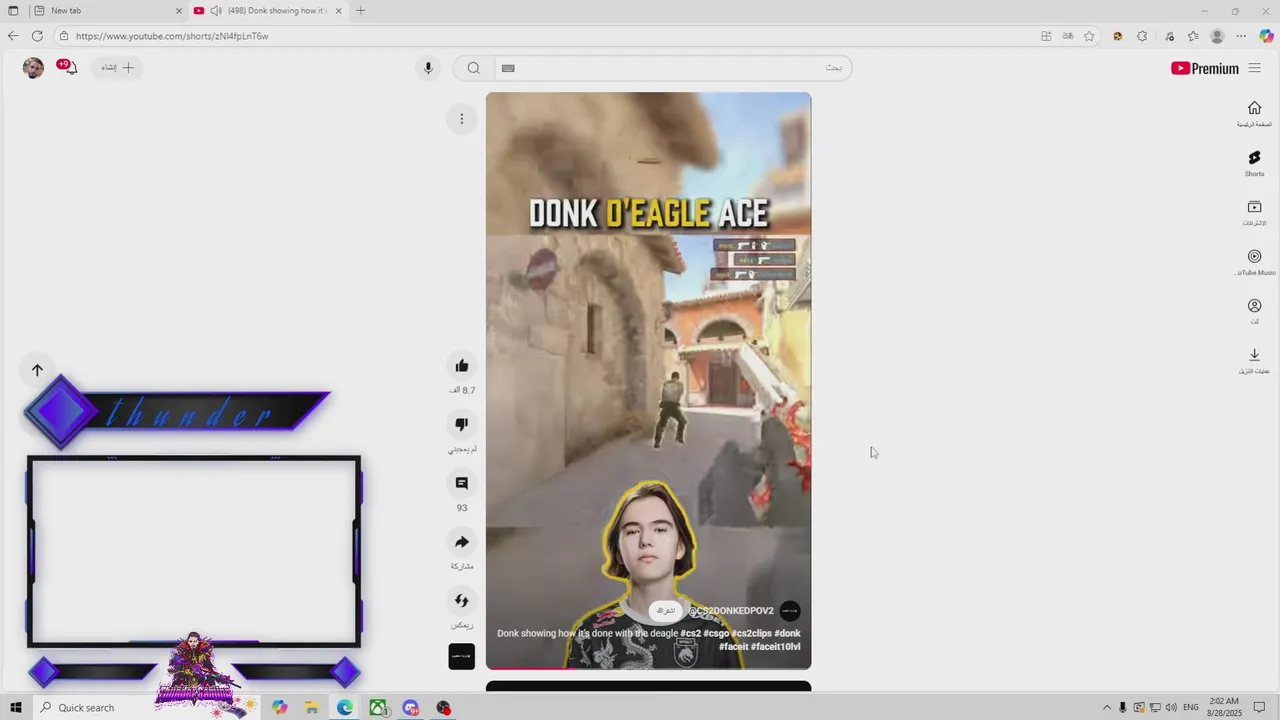Image resolution: width=1280 pixels, height=720 pixels.
Task: Open the Short's three-dot options menu
Action: tap(461, 119)
